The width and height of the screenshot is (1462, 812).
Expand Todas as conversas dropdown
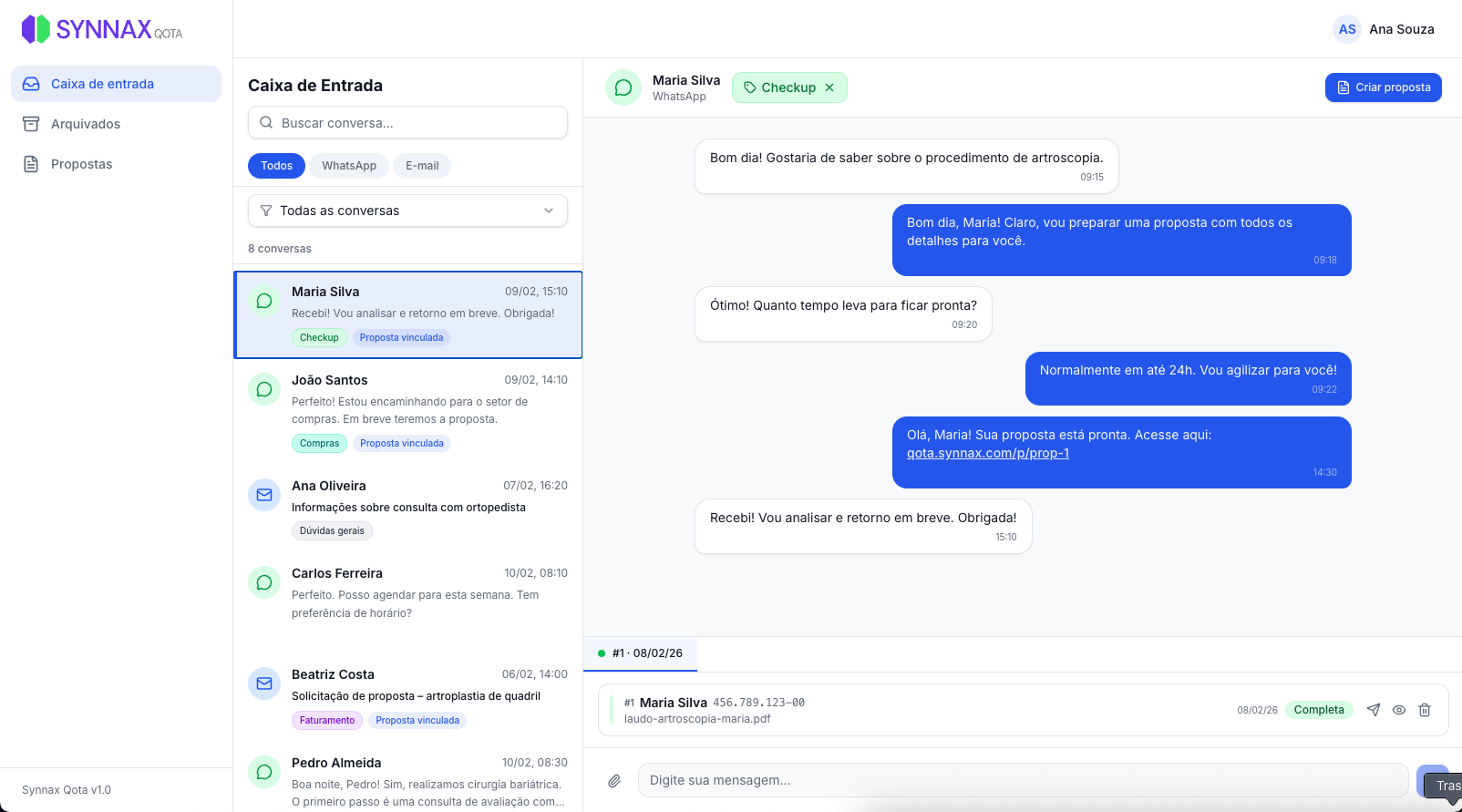click(x=407, y=211)
